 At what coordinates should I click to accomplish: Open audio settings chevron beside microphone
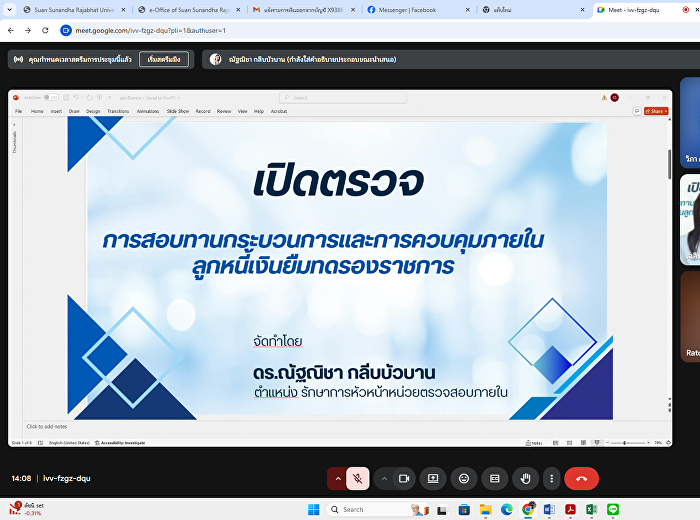pos(338,478)
